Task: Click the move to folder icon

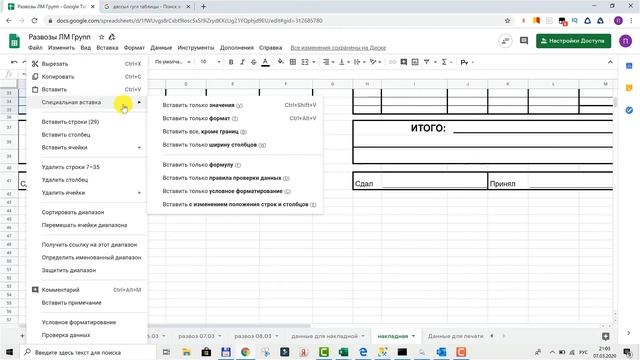Action: [x=111, y=37]
